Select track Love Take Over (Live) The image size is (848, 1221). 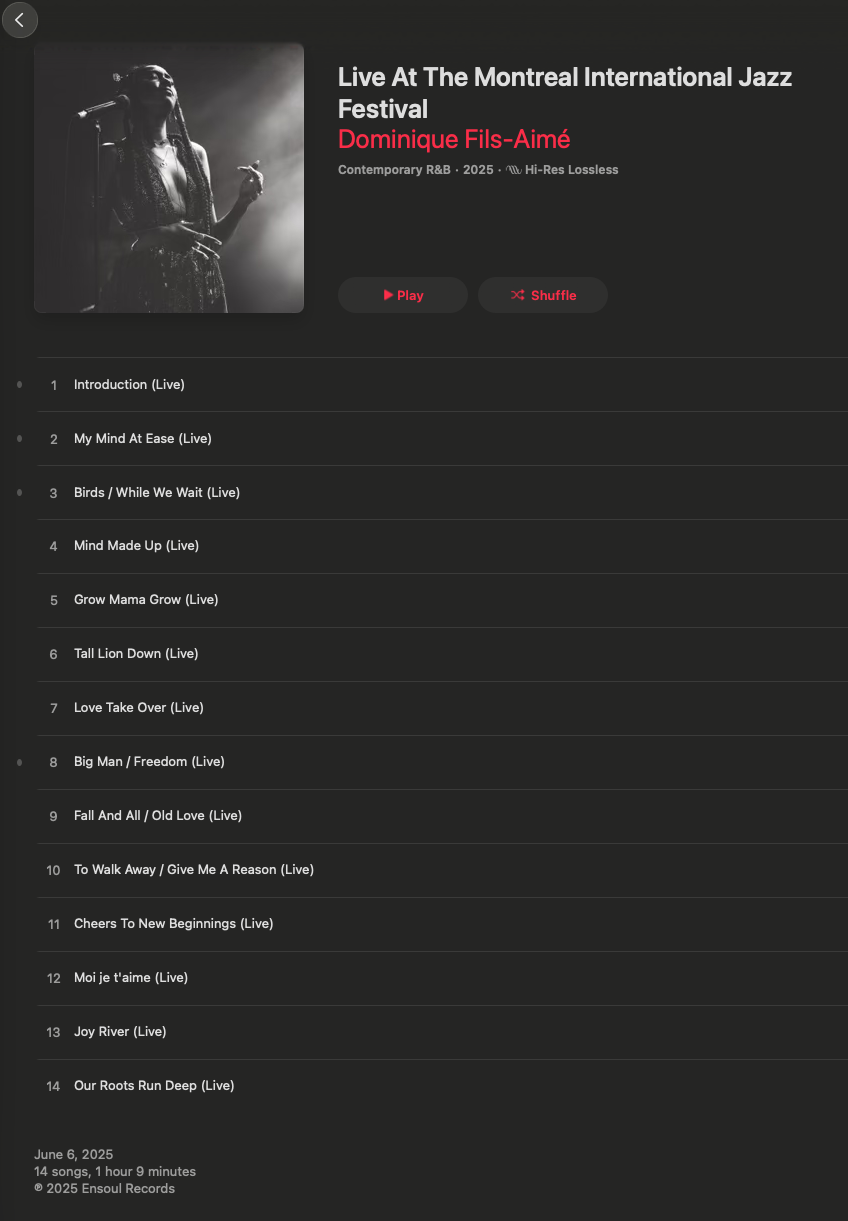[x=442, y=708]
